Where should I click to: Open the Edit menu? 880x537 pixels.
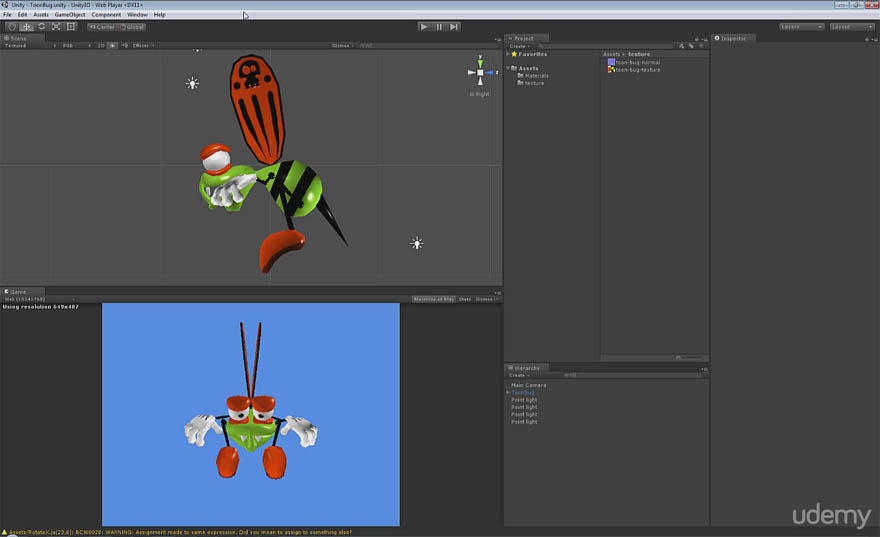22,15
